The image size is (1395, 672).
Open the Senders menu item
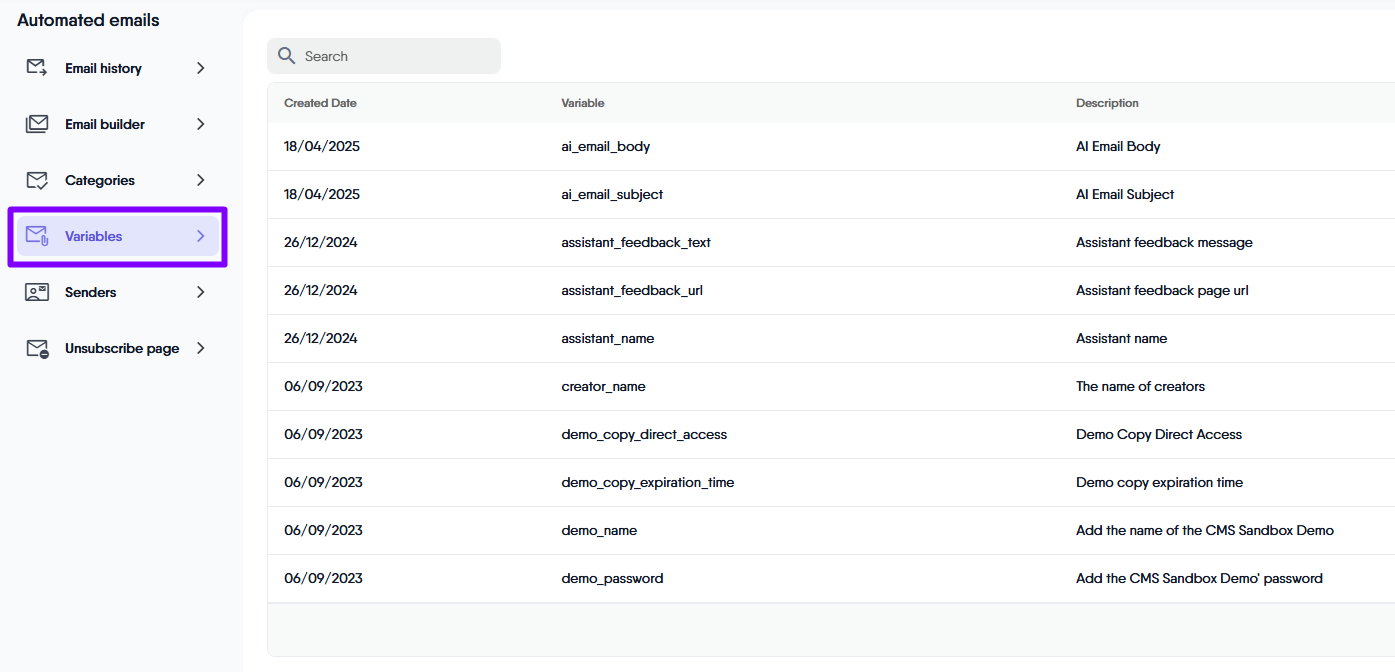tap(91, 292)
